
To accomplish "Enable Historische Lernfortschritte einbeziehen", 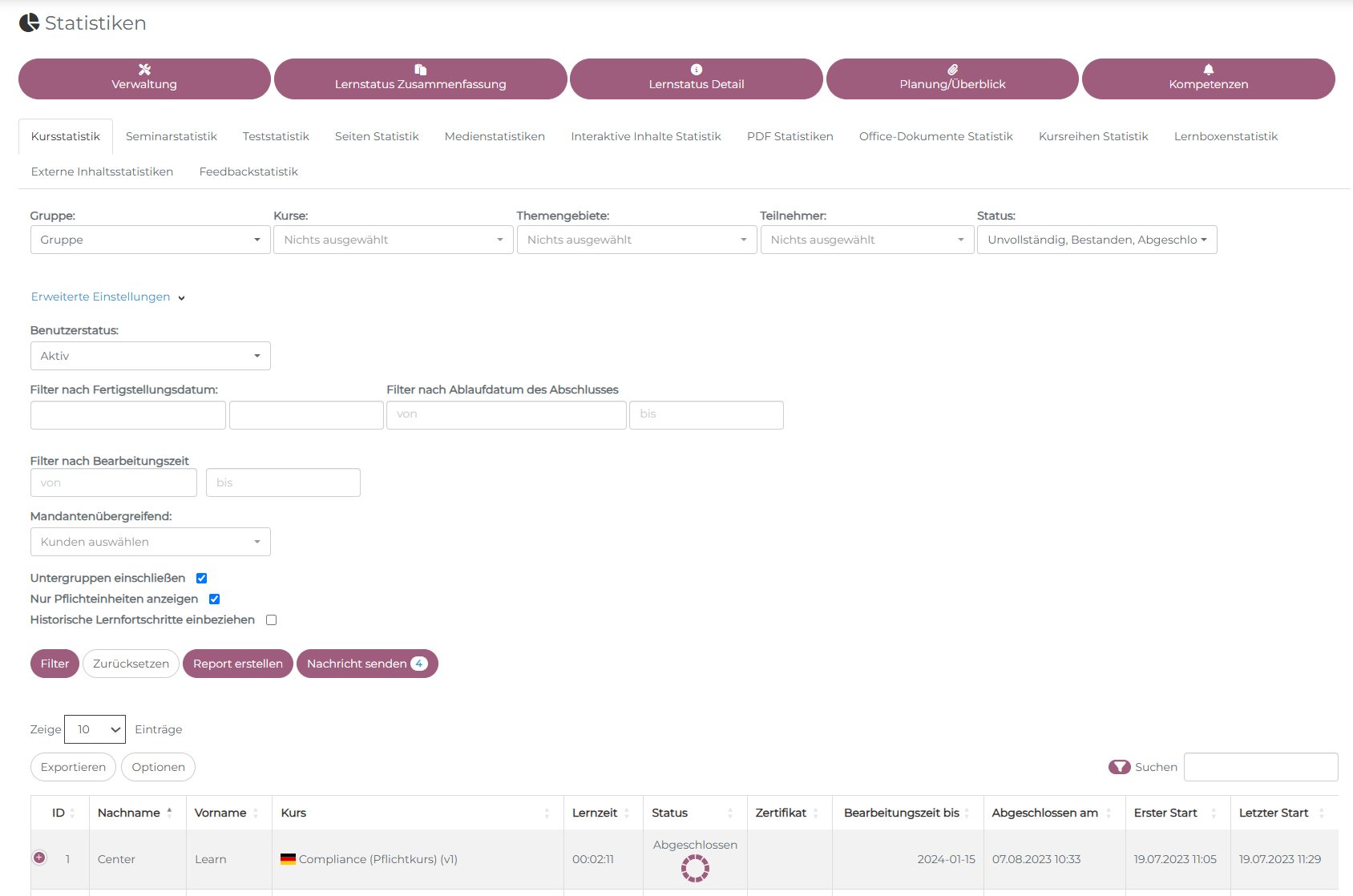I will click(272, 620).
